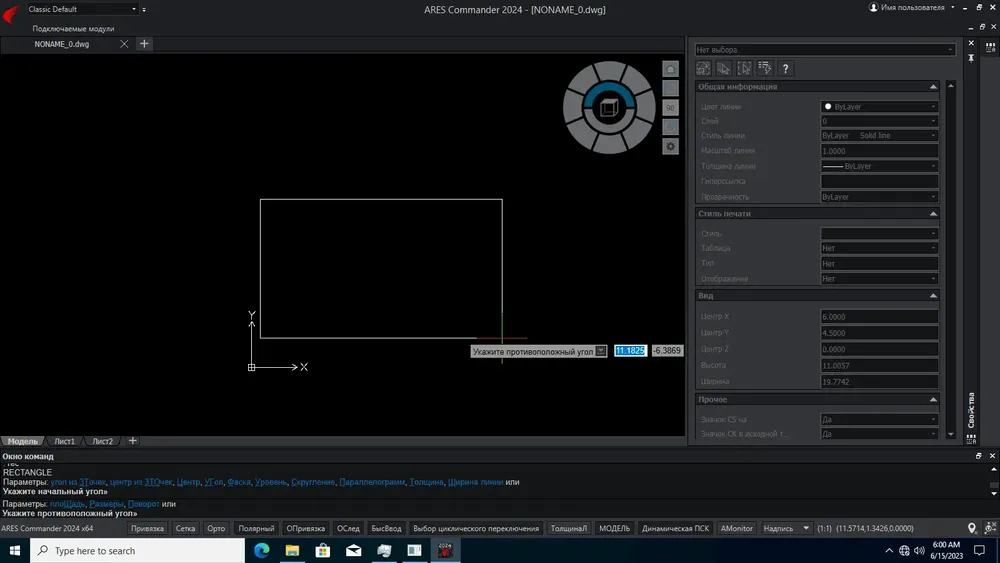Viewport: 1000px width, 563px height.
Task: Click the 90 degree rotate view button
Action: click(x=670, y=108)
